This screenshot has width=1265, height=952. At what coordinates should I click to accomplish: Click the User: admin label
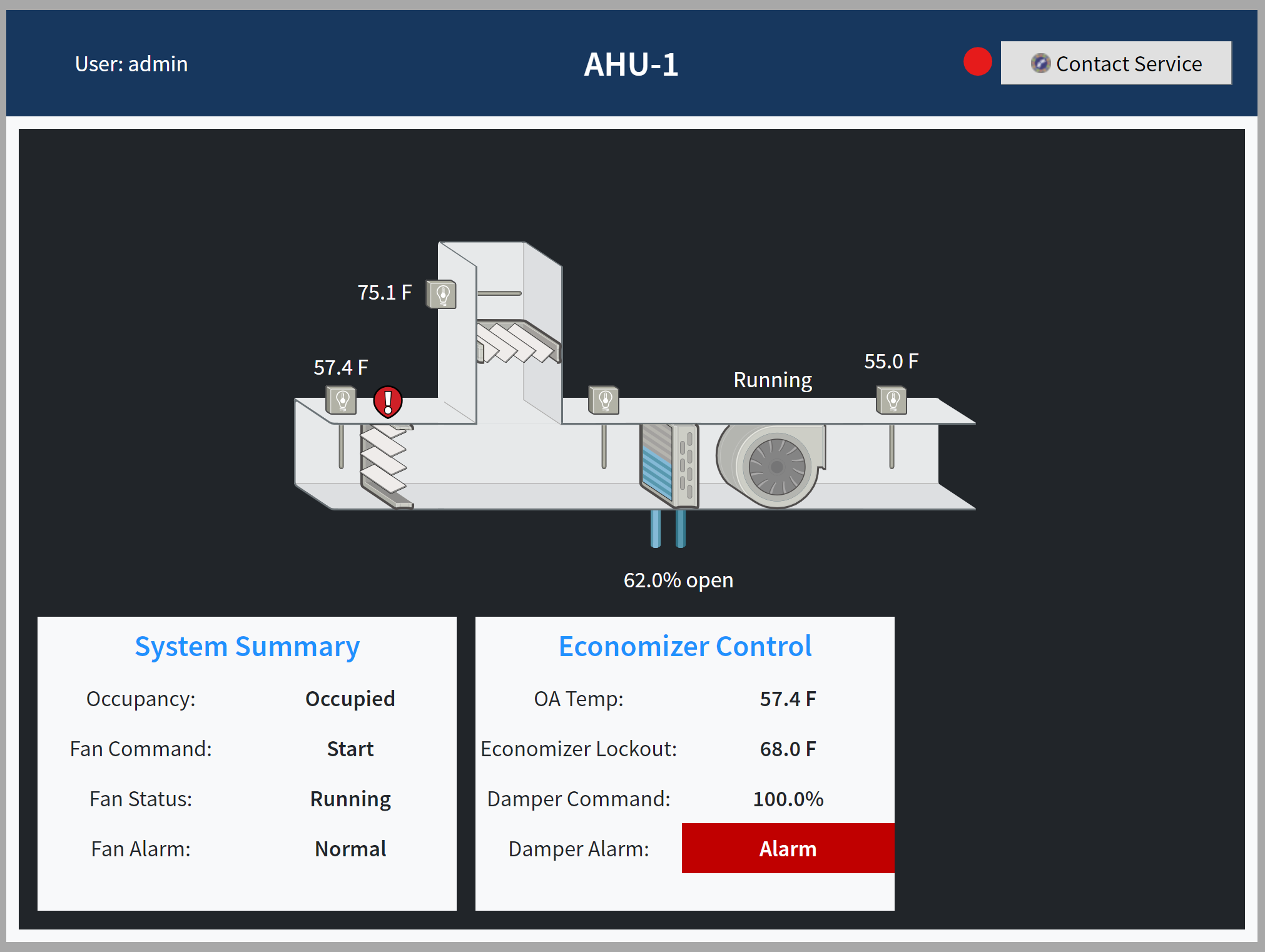pos(131,64)
